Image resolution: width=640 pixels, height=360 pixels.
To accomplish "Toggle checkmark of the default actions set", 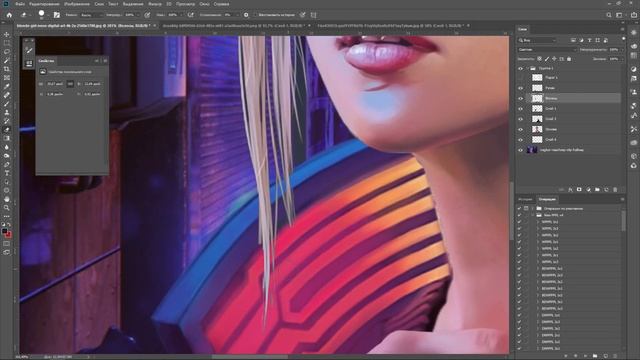I will (x=519, y=209).
